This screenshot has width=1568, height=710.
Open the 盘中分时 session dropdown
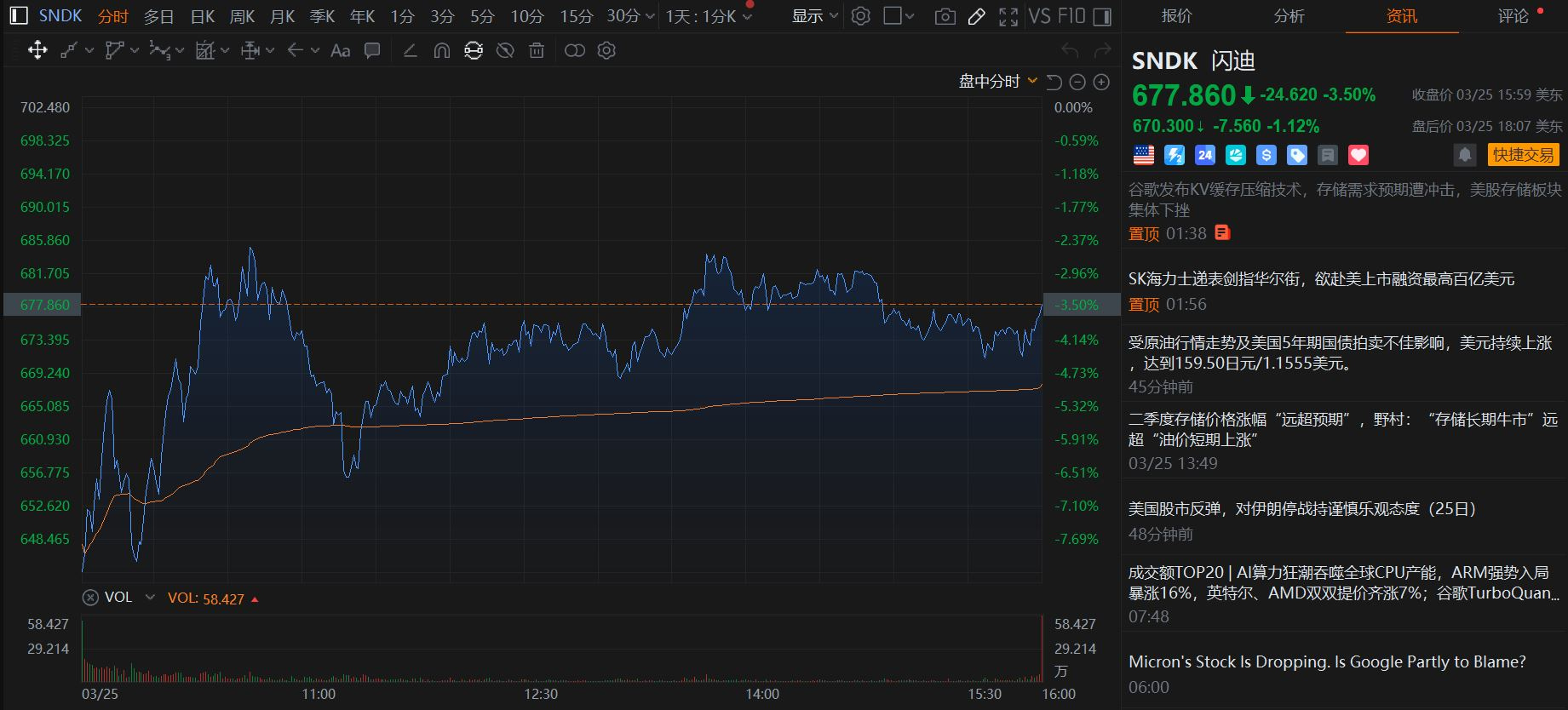(998, 82)
